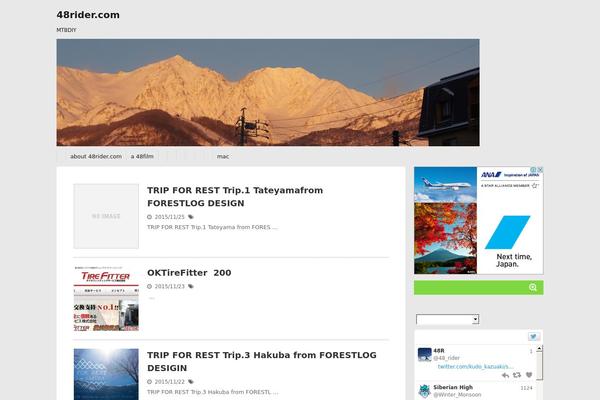The width and height of the screenshot is (600, 400).
Task: Click clock icon next to 2015/11/22
Action: point(150,382)
